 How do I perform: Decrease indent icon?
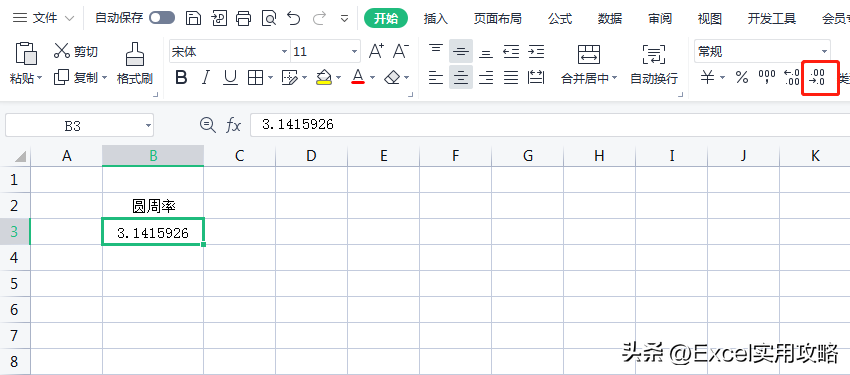[x=511, y=51]
